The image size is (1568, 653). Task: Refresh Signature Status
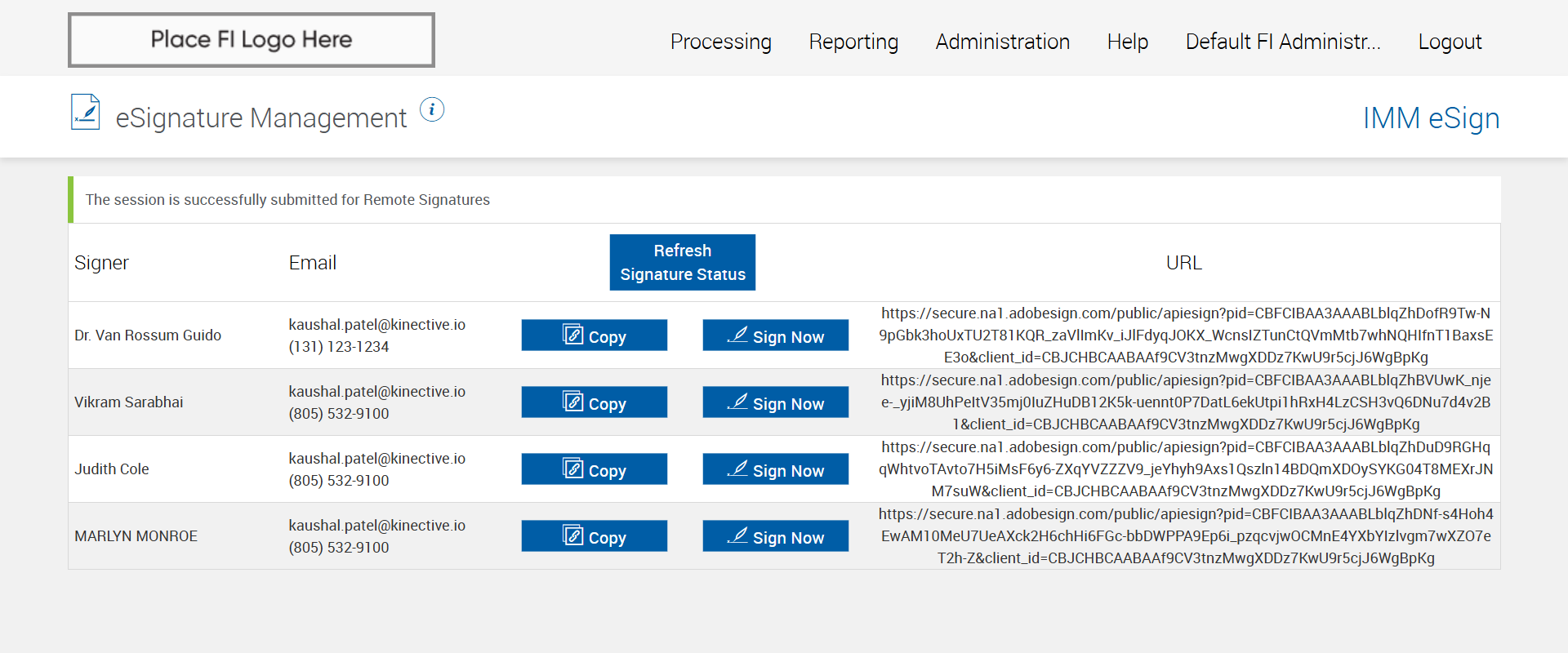pyautogui.click(x=682, y=262)
